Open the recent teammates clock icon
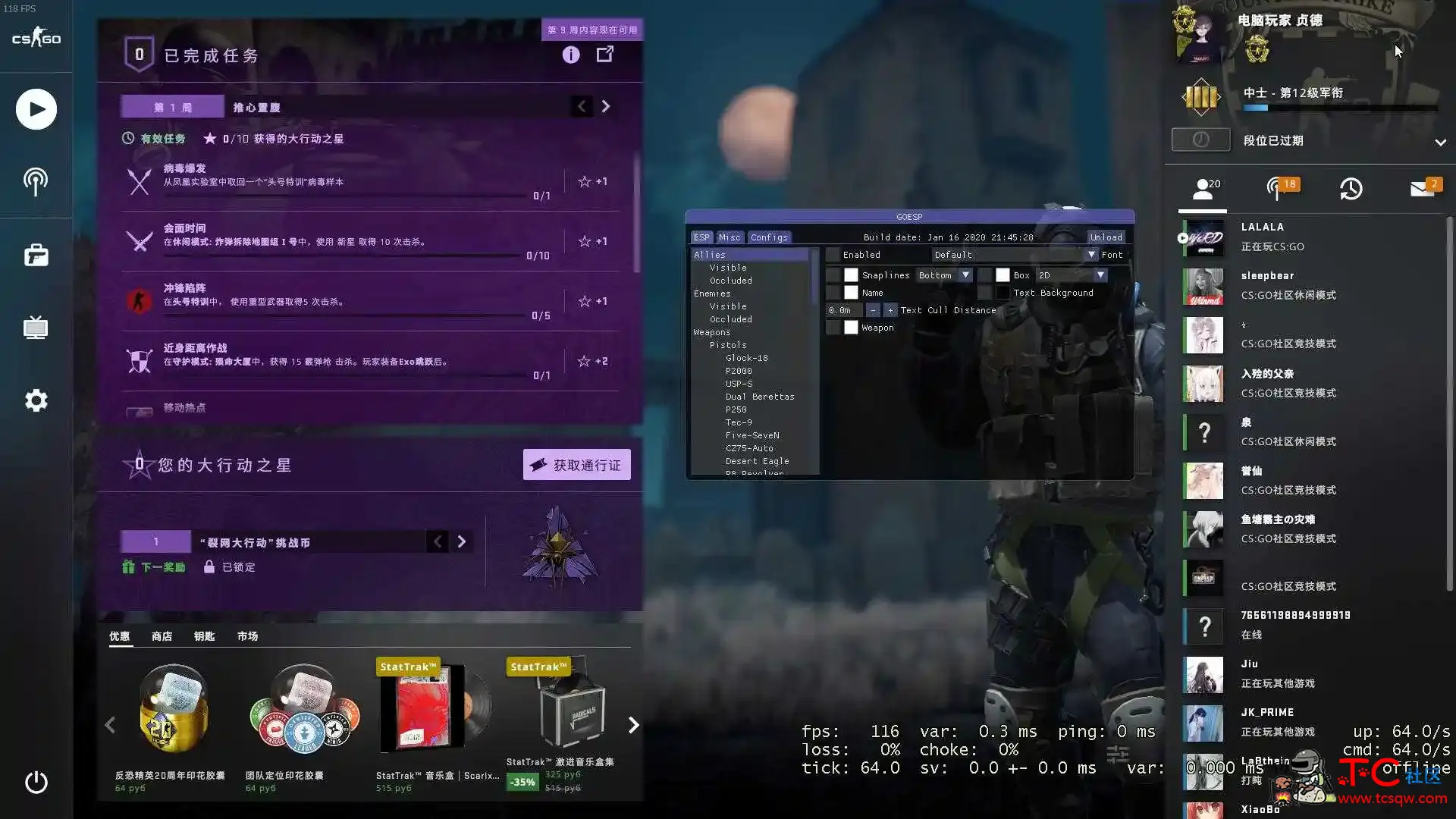The height and width of the screenshot is (819, 1456). click(x=1351, y=189)
